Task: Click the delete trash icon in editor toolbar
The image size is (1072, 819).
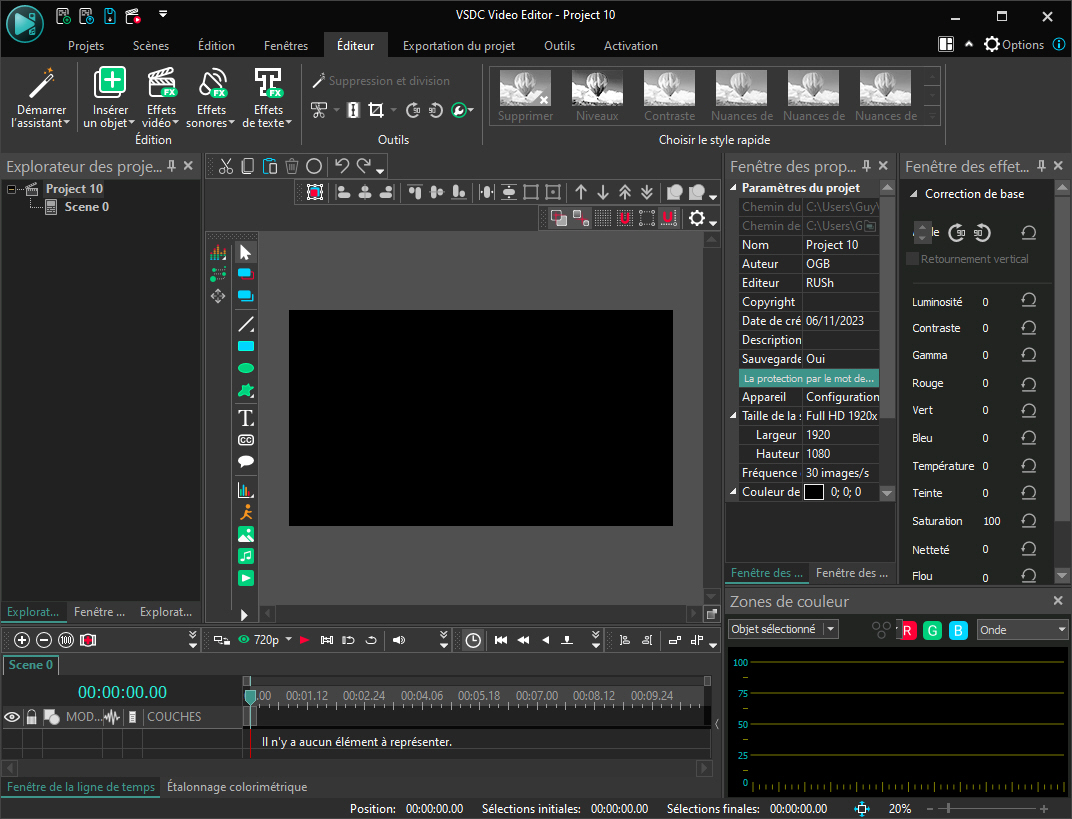Action: pyautogui.click(x=292, y=166)
